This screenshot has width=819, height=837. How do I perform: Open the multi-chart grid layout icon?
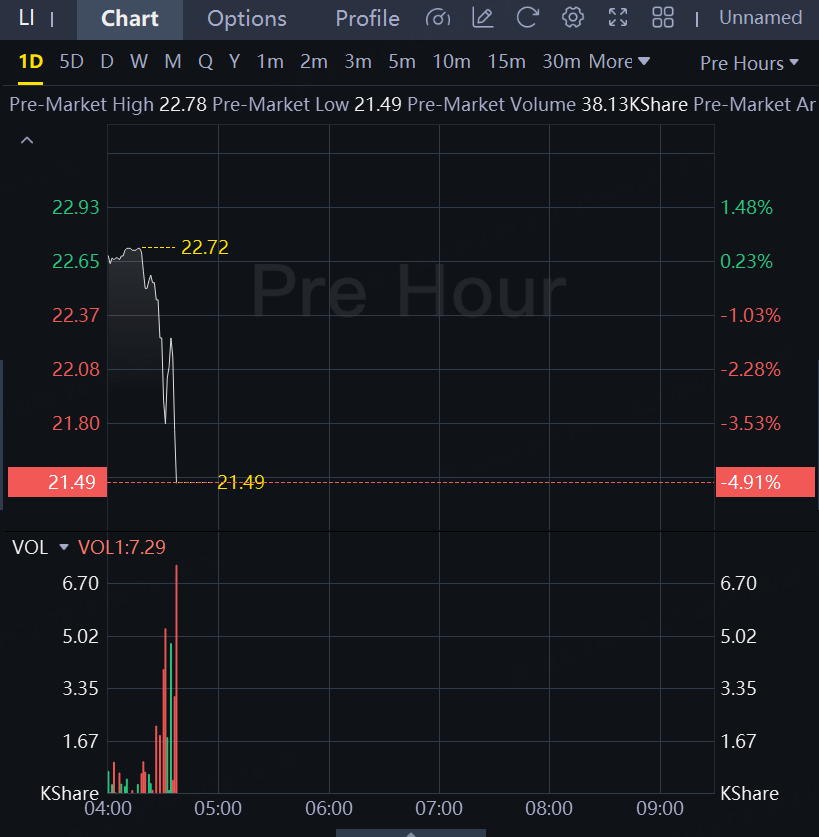663,18
